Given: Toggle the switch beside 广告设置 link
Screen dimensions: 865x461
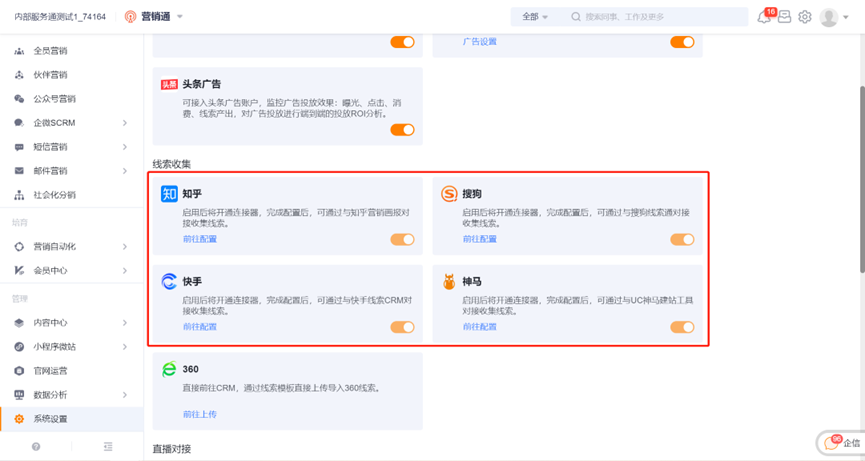Looking at the screenshot, I should (682, 42).
